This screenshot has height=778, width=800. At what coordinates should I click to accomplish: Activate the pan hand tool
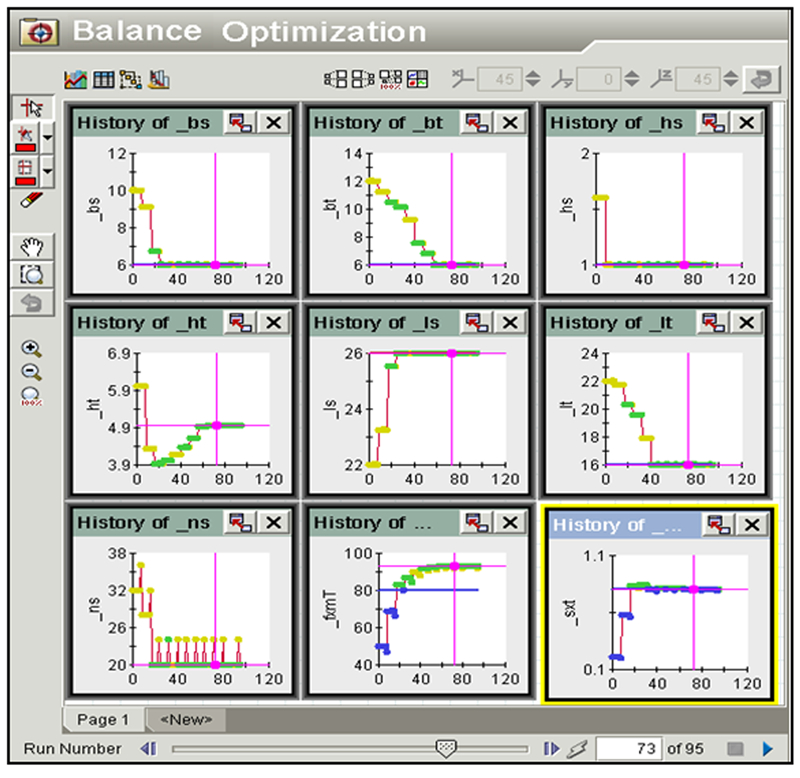(31, 246)
